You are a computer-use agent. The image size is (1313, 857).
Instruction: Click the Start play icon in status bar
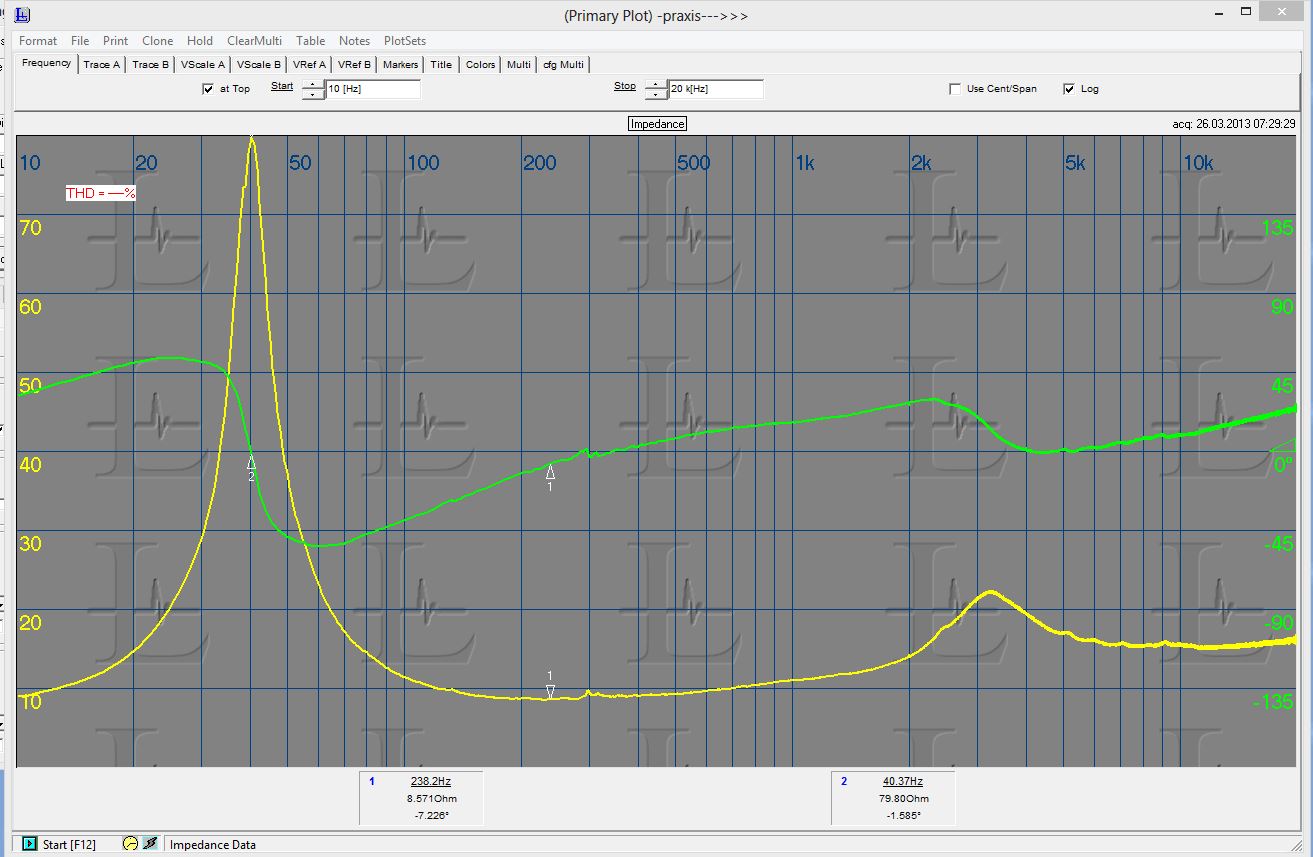coord(30,844)
